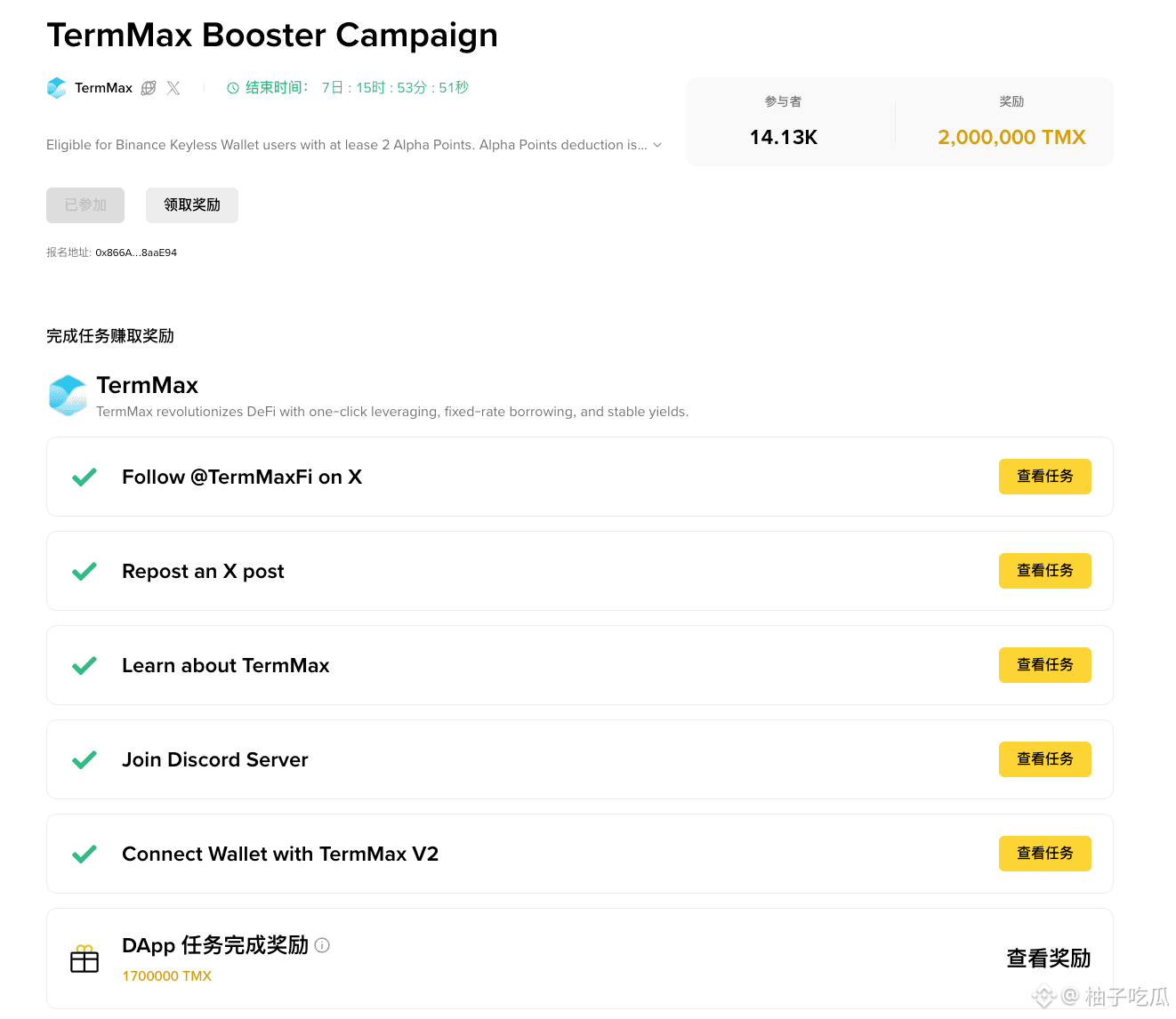
Task: Click the disabled 已参加 button
Action: tap(85, 205)
